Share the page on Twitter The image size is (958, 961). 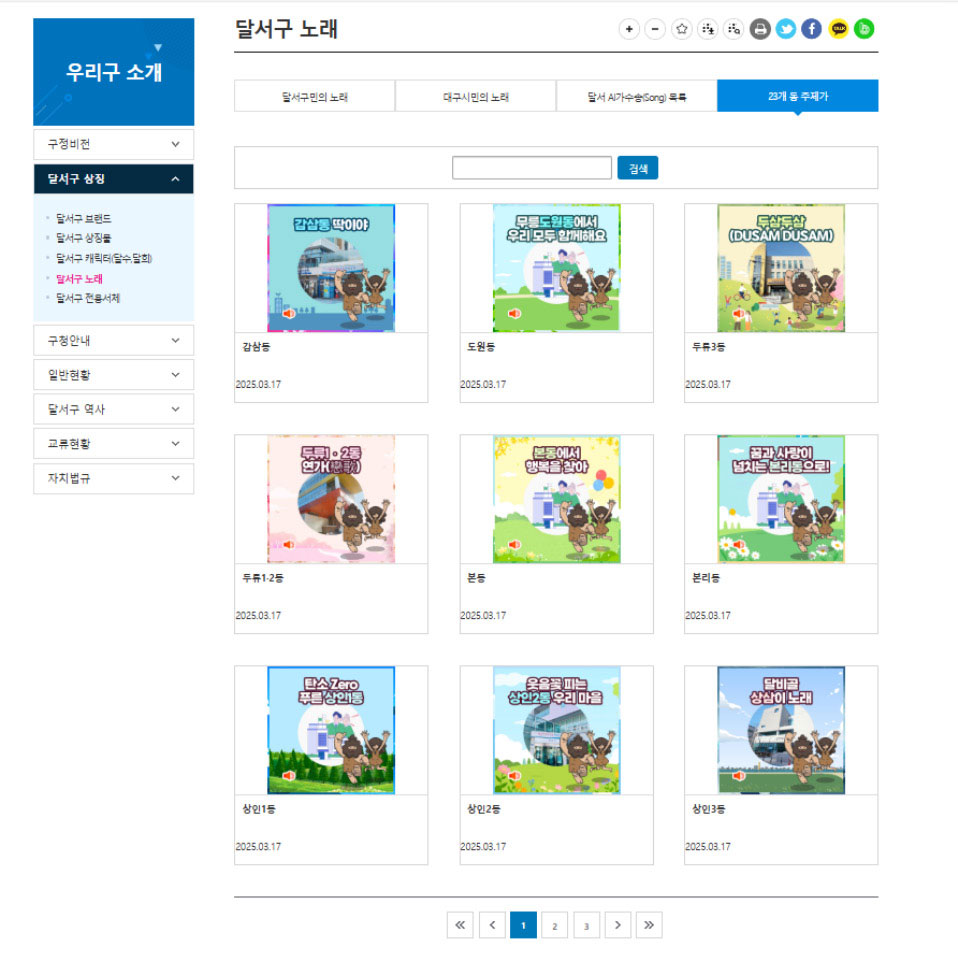(786, 29)
